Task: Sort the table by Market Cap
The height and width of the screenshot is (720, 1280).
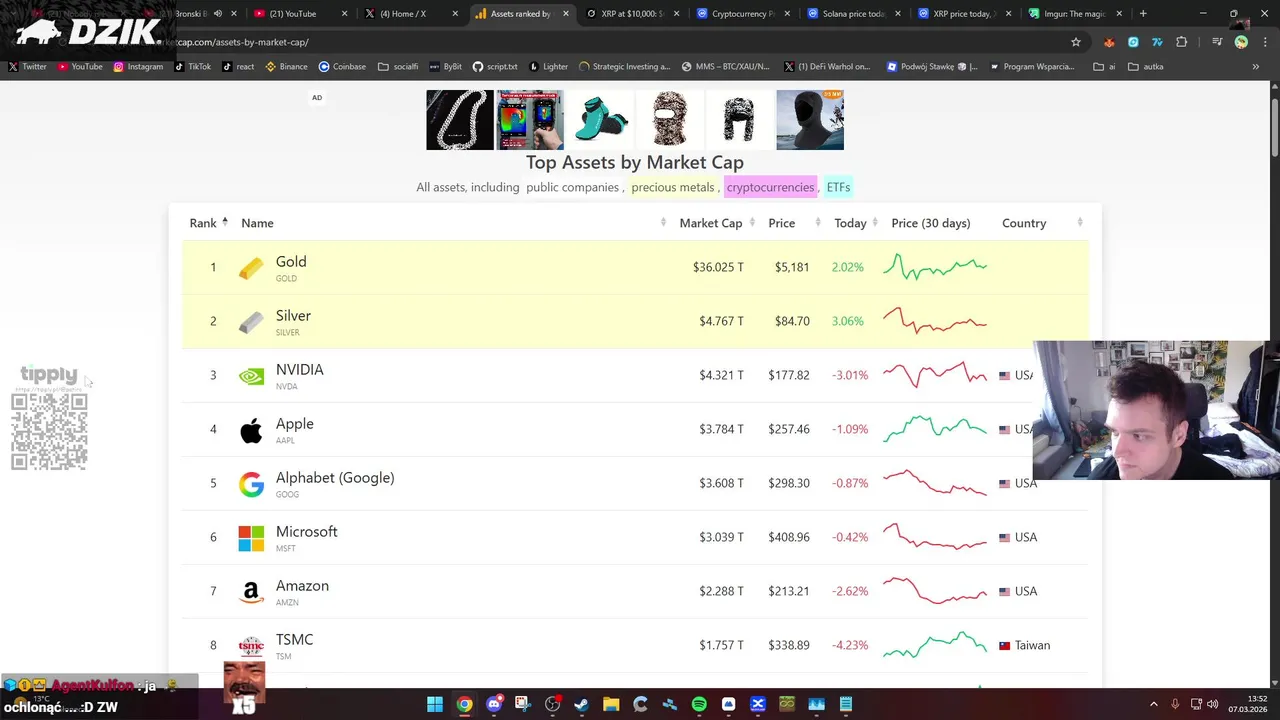Action: click(x=718, y=223)
